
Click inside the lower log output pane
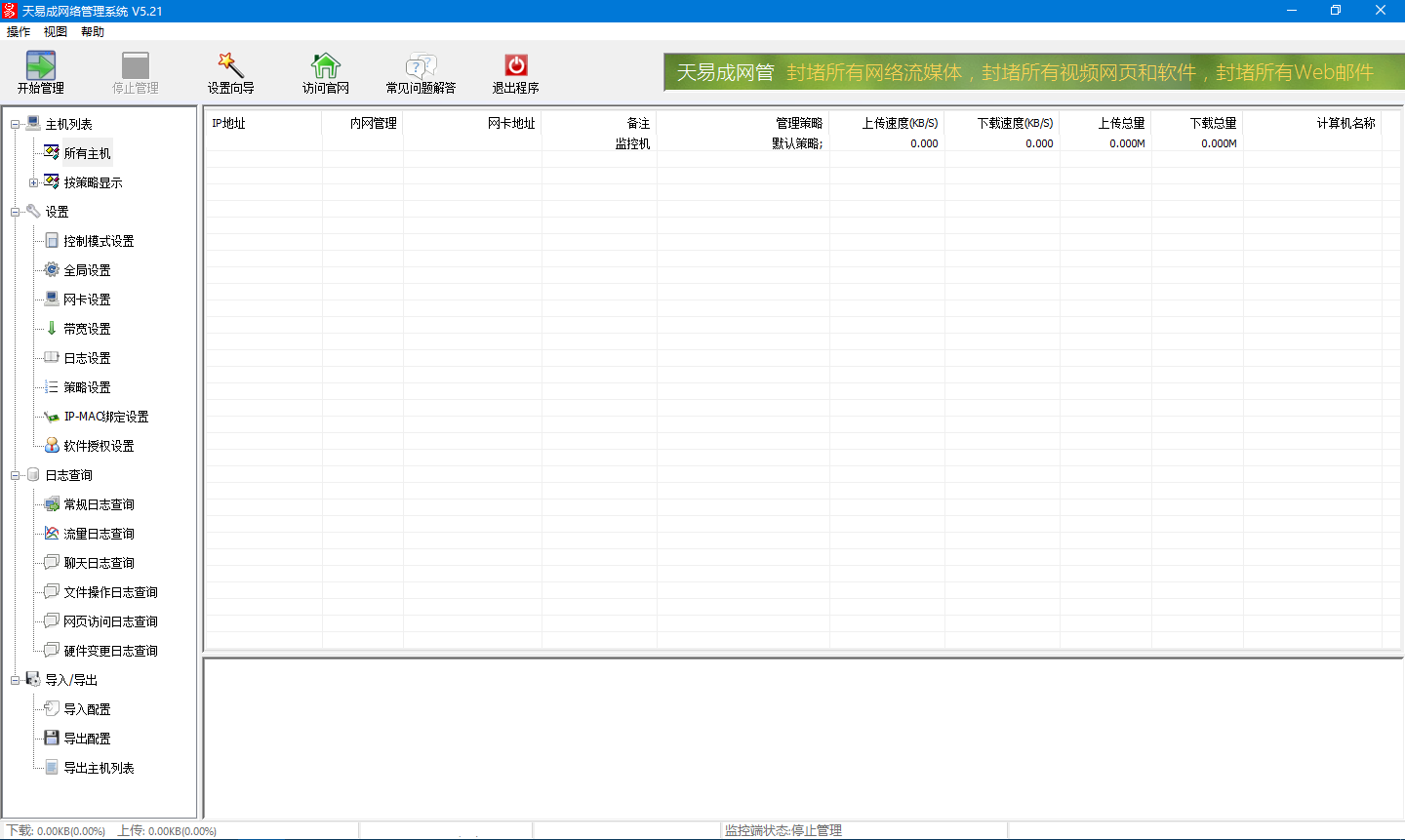click(x=803, y=739)
